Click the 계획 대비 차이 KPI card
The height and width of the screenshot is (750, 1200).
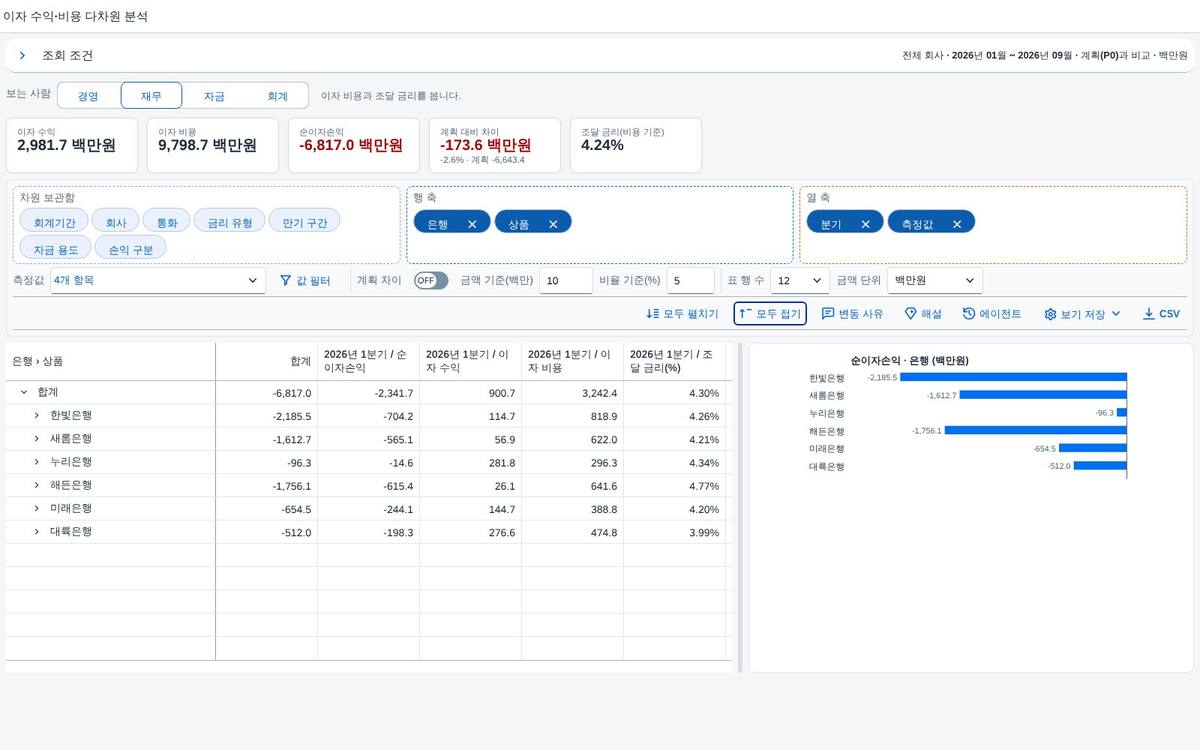[495, 145]
